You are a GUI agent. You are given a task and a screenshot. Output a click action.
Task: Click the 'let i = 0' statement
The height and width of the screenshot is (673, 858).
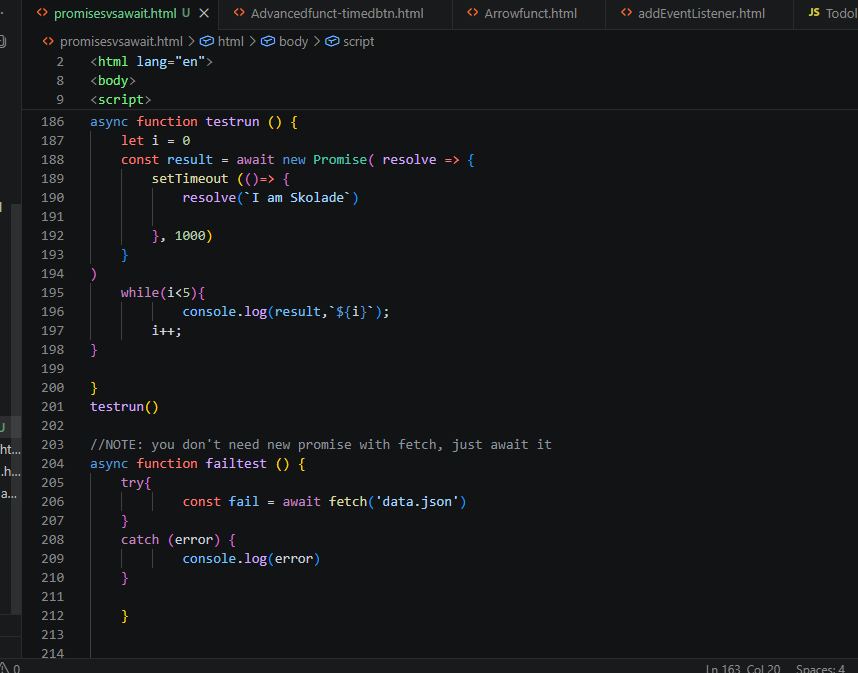click(155, 141)
